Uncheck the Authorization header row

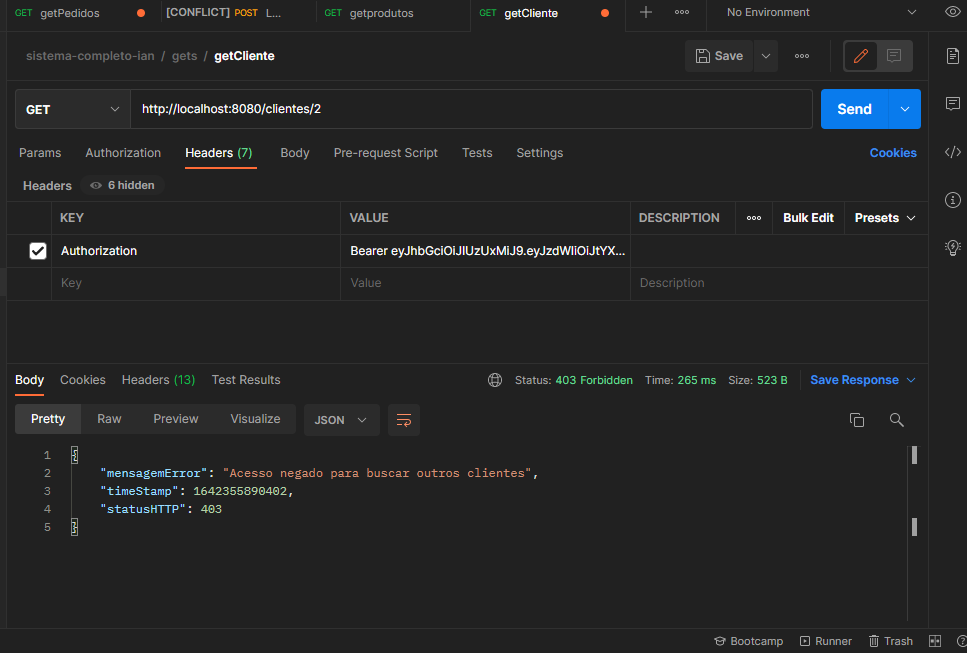tap(38, 250)
